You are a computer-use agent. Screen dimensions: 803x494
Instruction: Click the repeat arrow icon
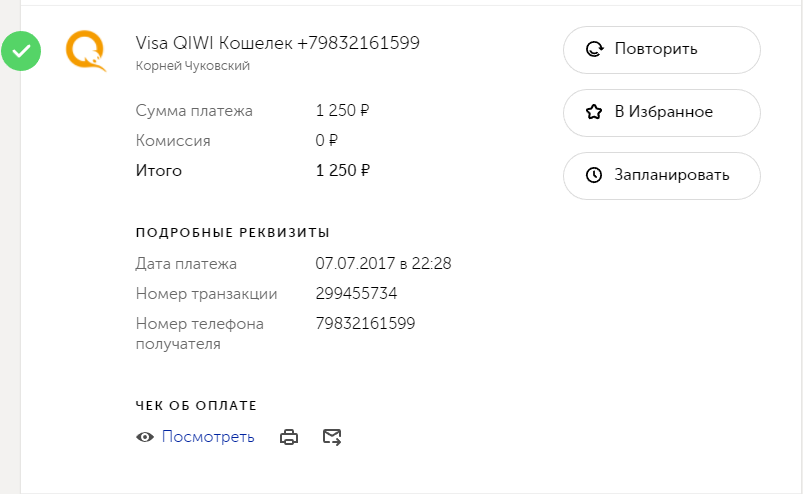(594, 49)
